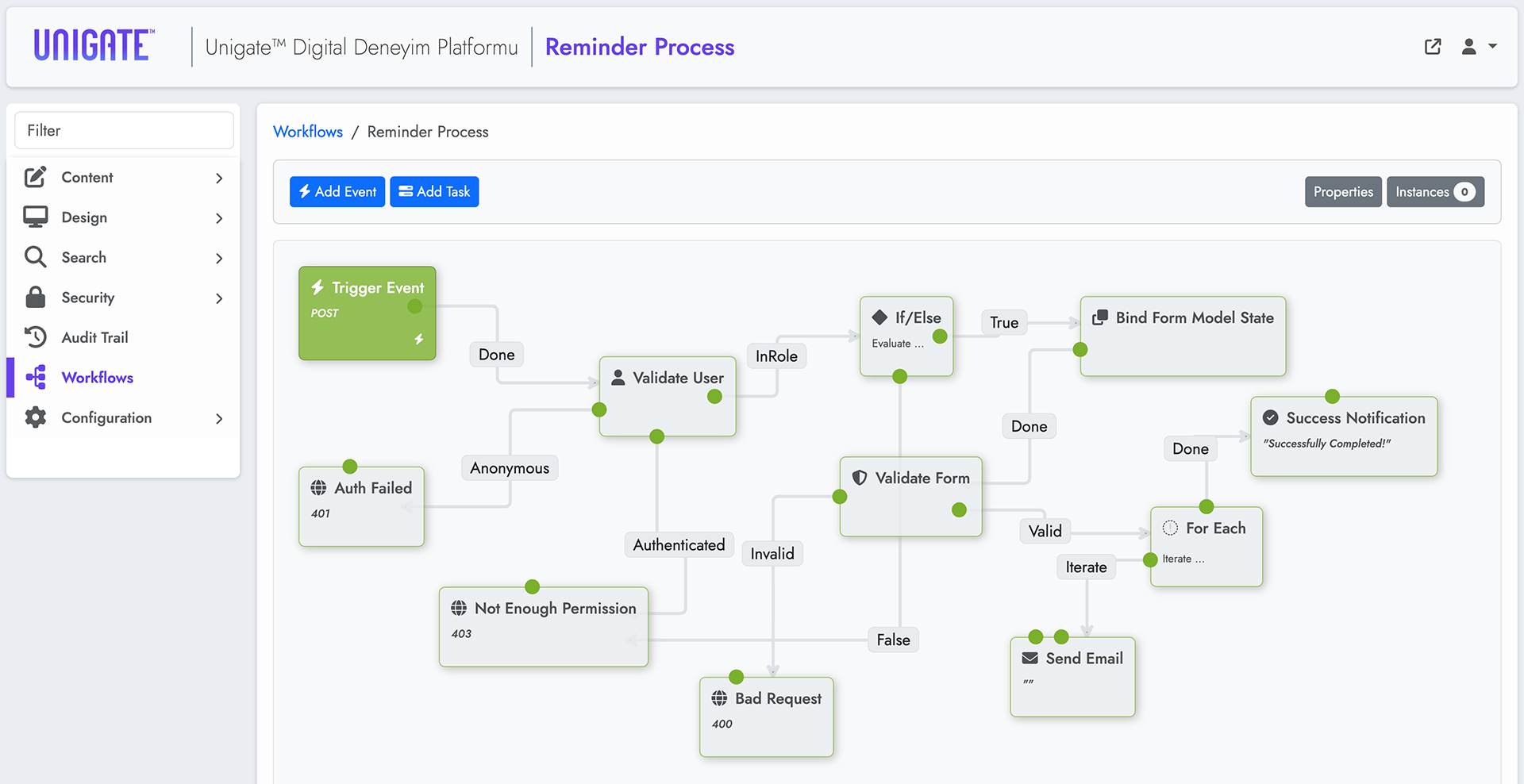Screen dimensions: 1524x784
Task: Select the Validate User node title
Action: click(x=679, y=378)
